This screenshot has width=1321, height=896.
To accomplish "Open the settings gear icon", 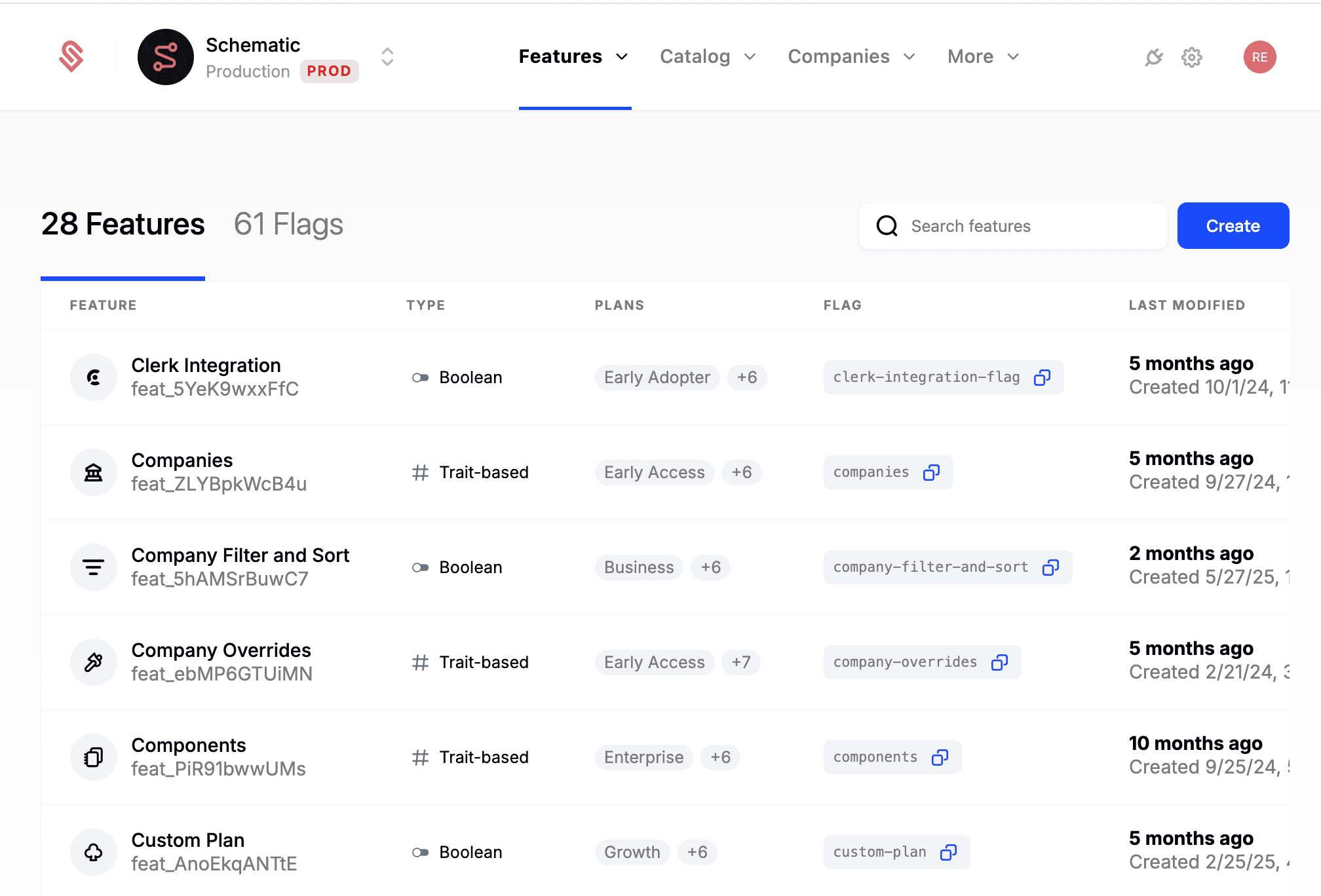I will pos(1192,57).
